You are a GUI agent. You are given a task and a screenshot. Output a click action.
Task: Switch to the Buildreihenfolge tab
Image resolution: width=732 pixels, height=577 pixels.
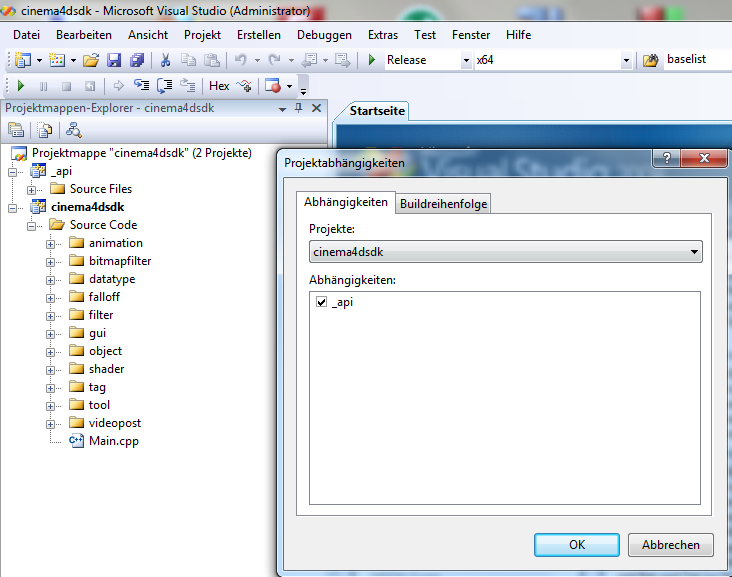pos(443,204)
